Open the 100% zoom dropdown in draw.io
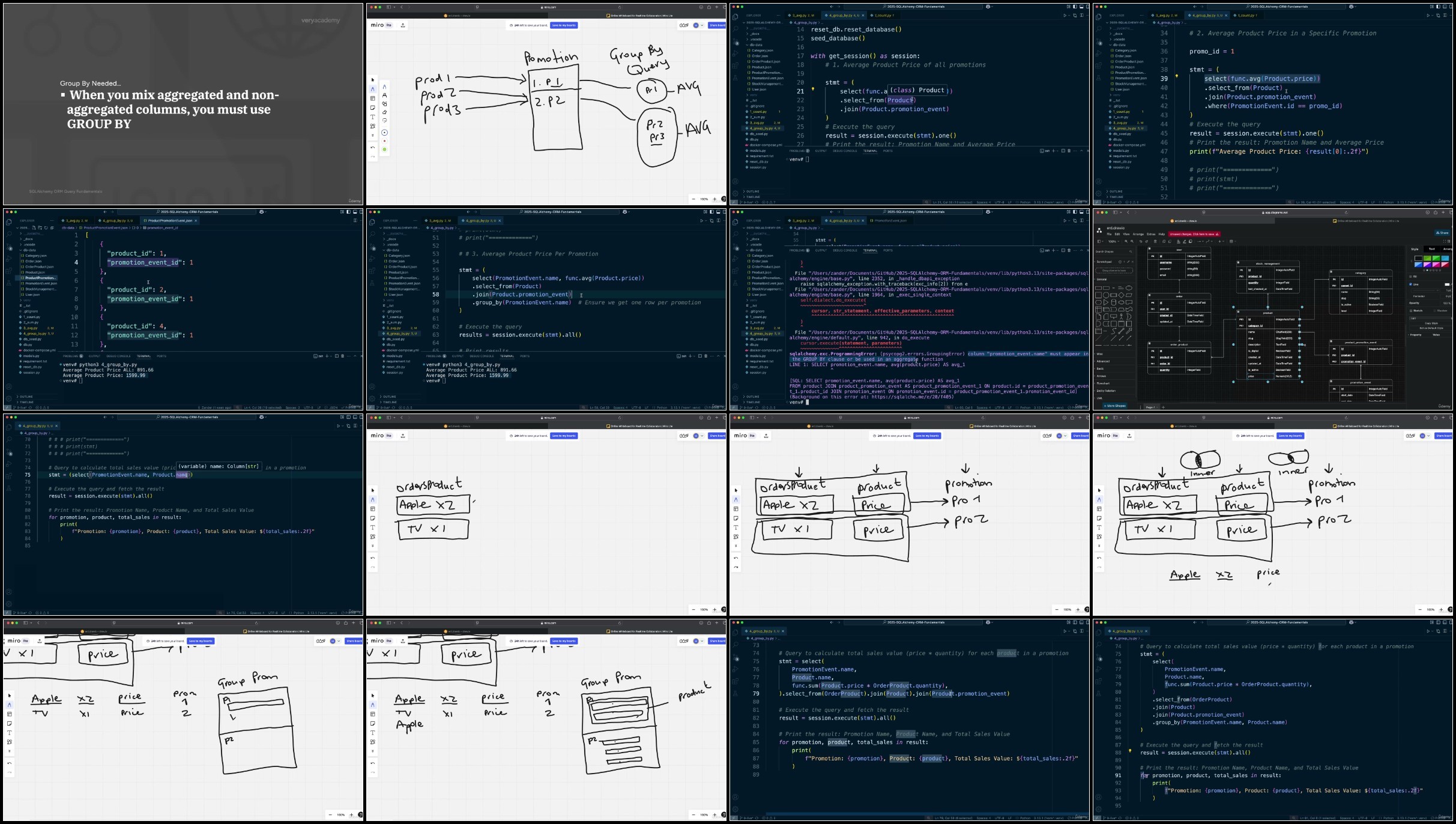 pos(1114,241)
